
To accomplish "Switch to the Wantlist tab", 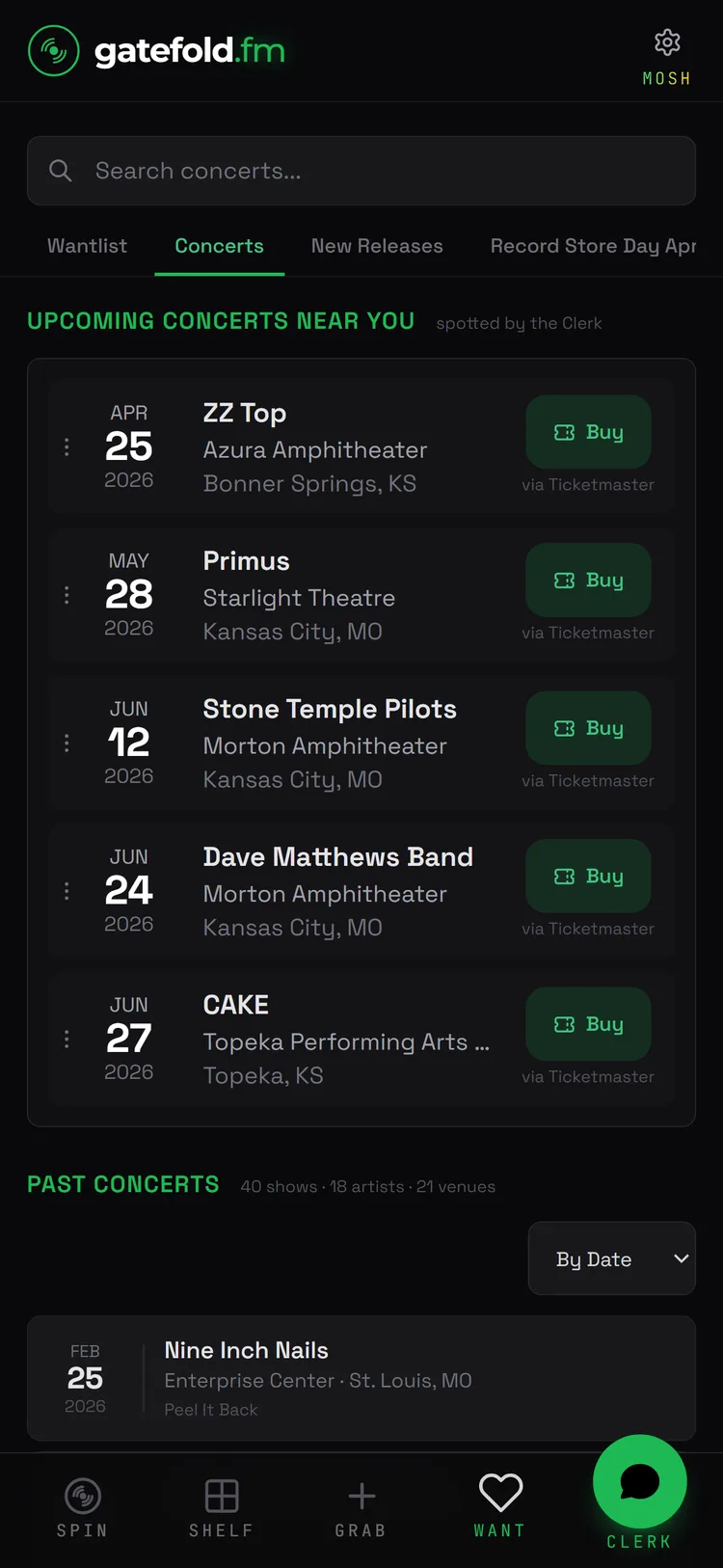I will tap(87, 246).
